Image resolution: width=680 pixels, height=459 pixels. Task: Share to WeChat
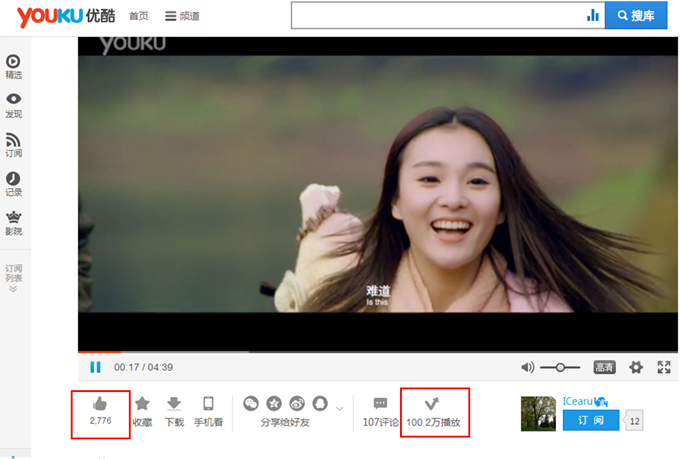point(251,403)
